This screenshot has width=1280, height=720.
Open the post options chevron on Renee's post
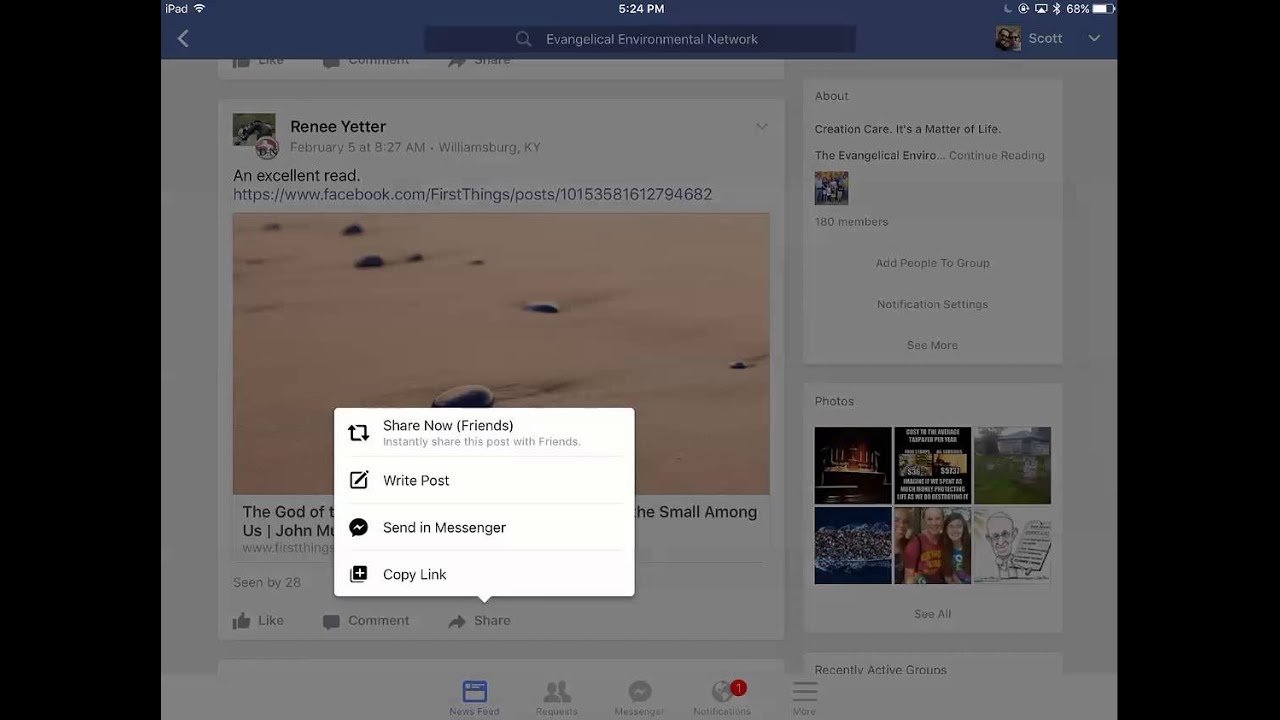762,127
